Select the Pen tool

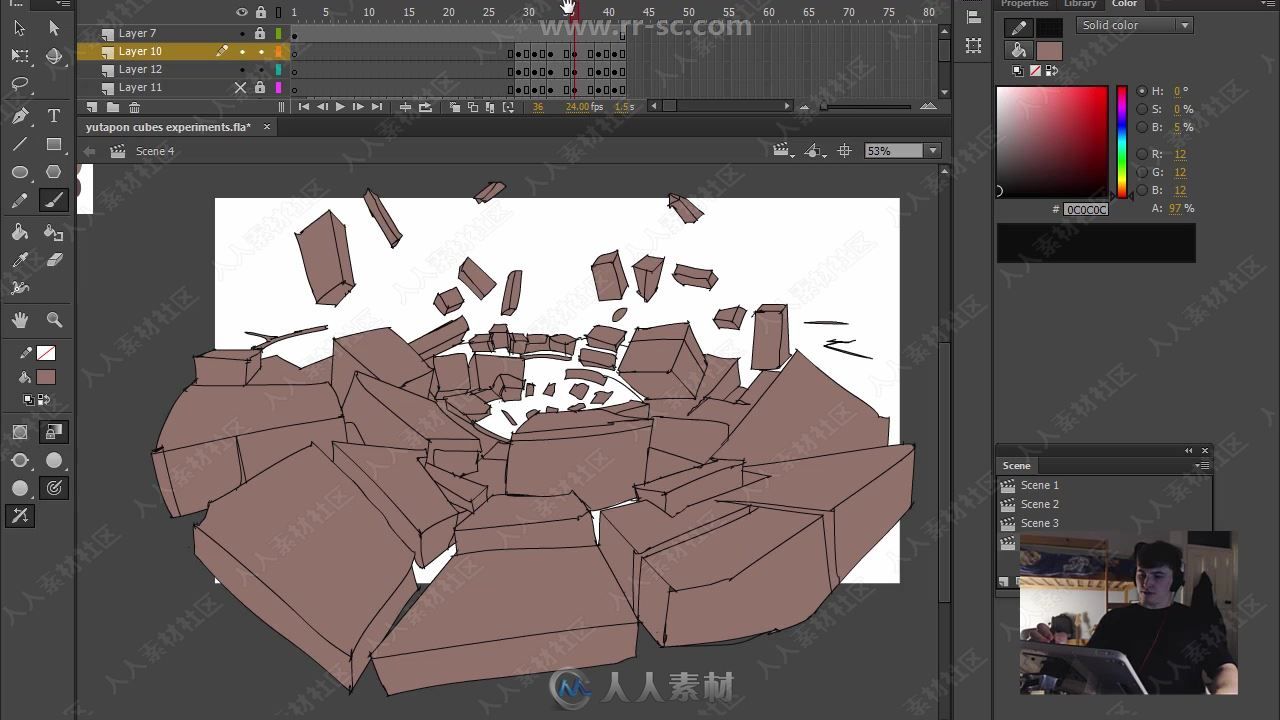[20, 116]
